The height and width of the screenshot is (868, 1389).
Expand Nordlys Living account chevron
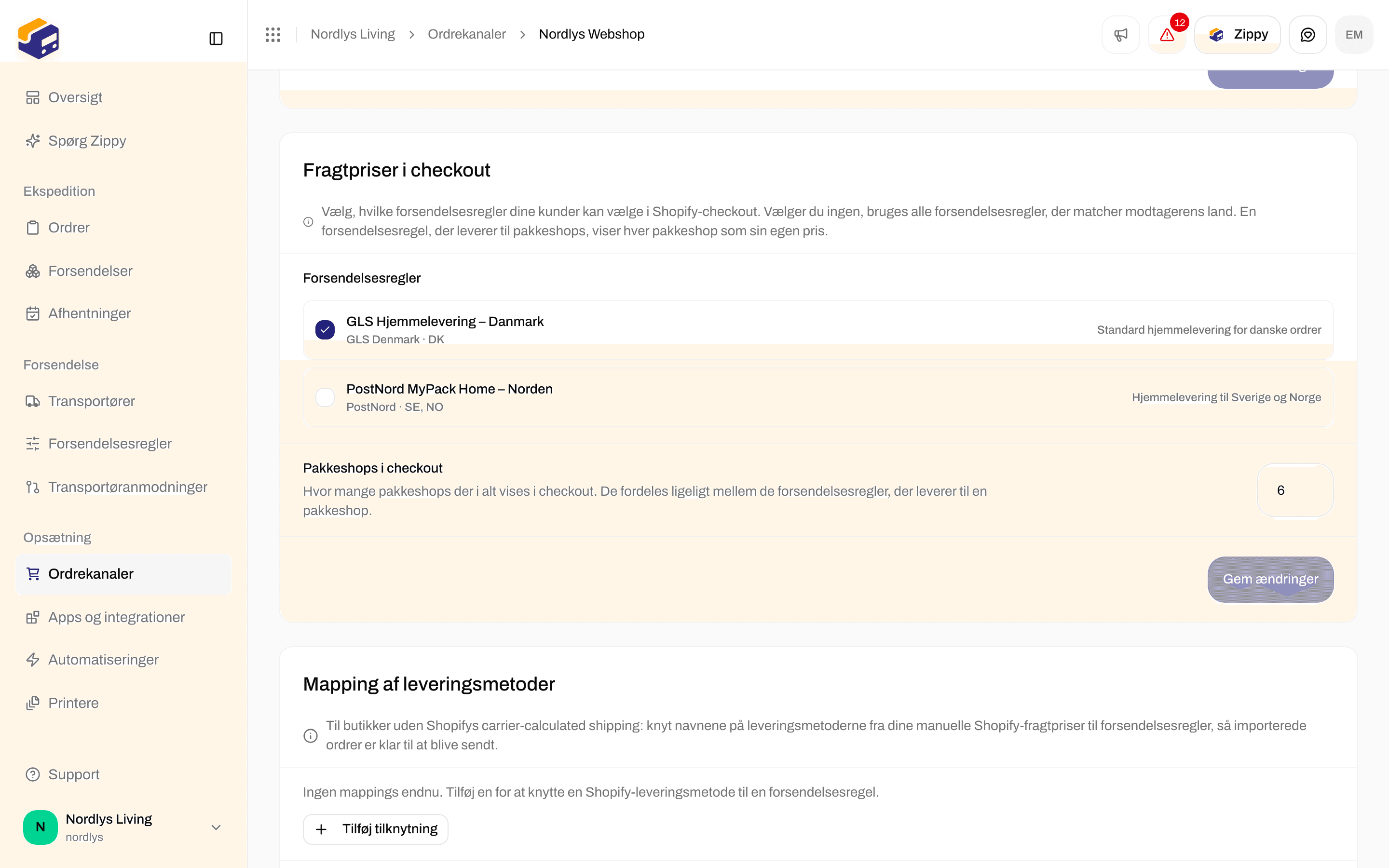(216, 827)
